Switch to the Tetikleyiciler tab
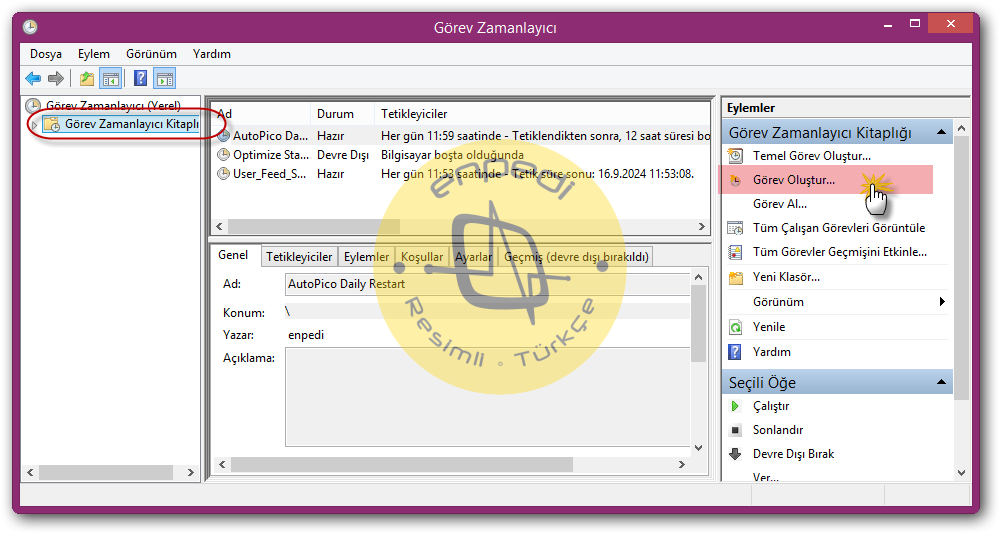 299,256
